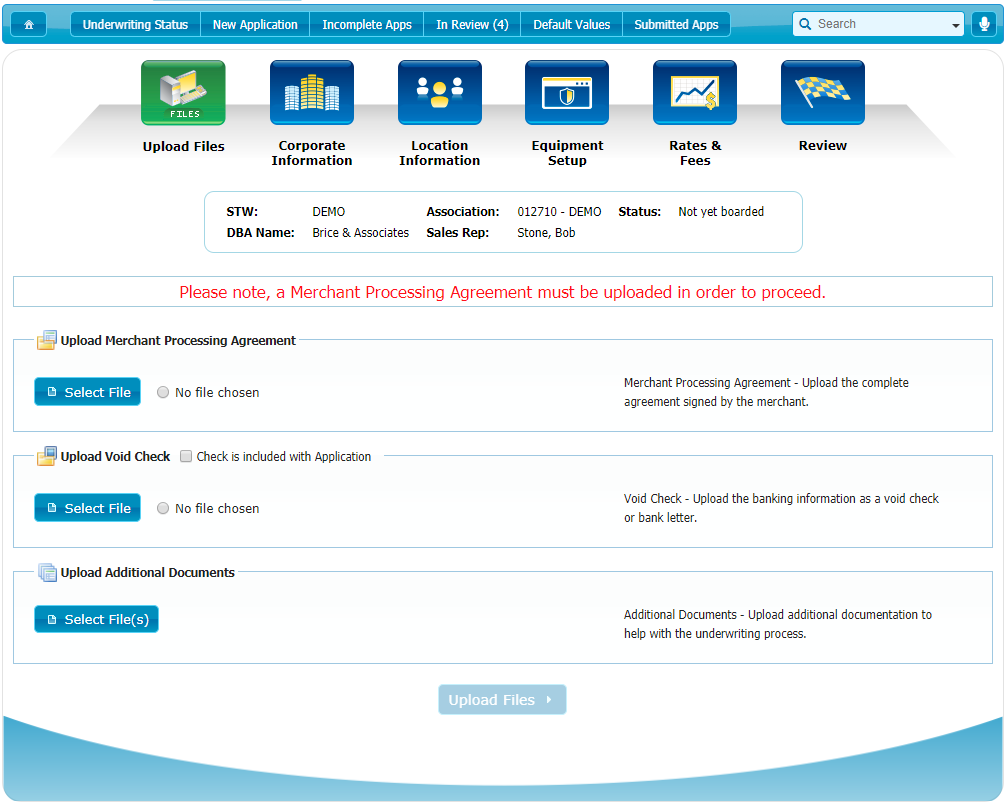1007x805 pixels.
Task: Click Select File for Merchant Processing Agreement
Action: coord(88,393)
